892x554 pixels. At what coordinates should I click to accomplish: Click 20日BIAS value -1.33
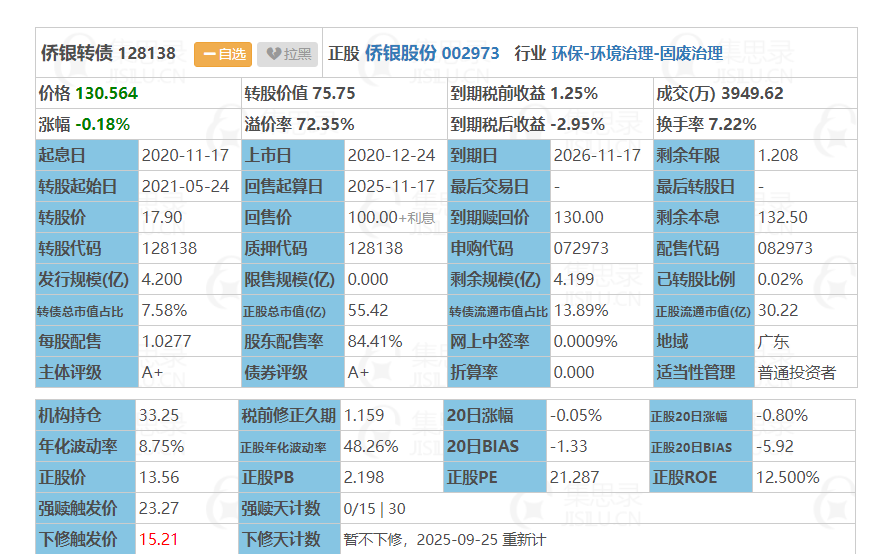[x=568, y=446]
